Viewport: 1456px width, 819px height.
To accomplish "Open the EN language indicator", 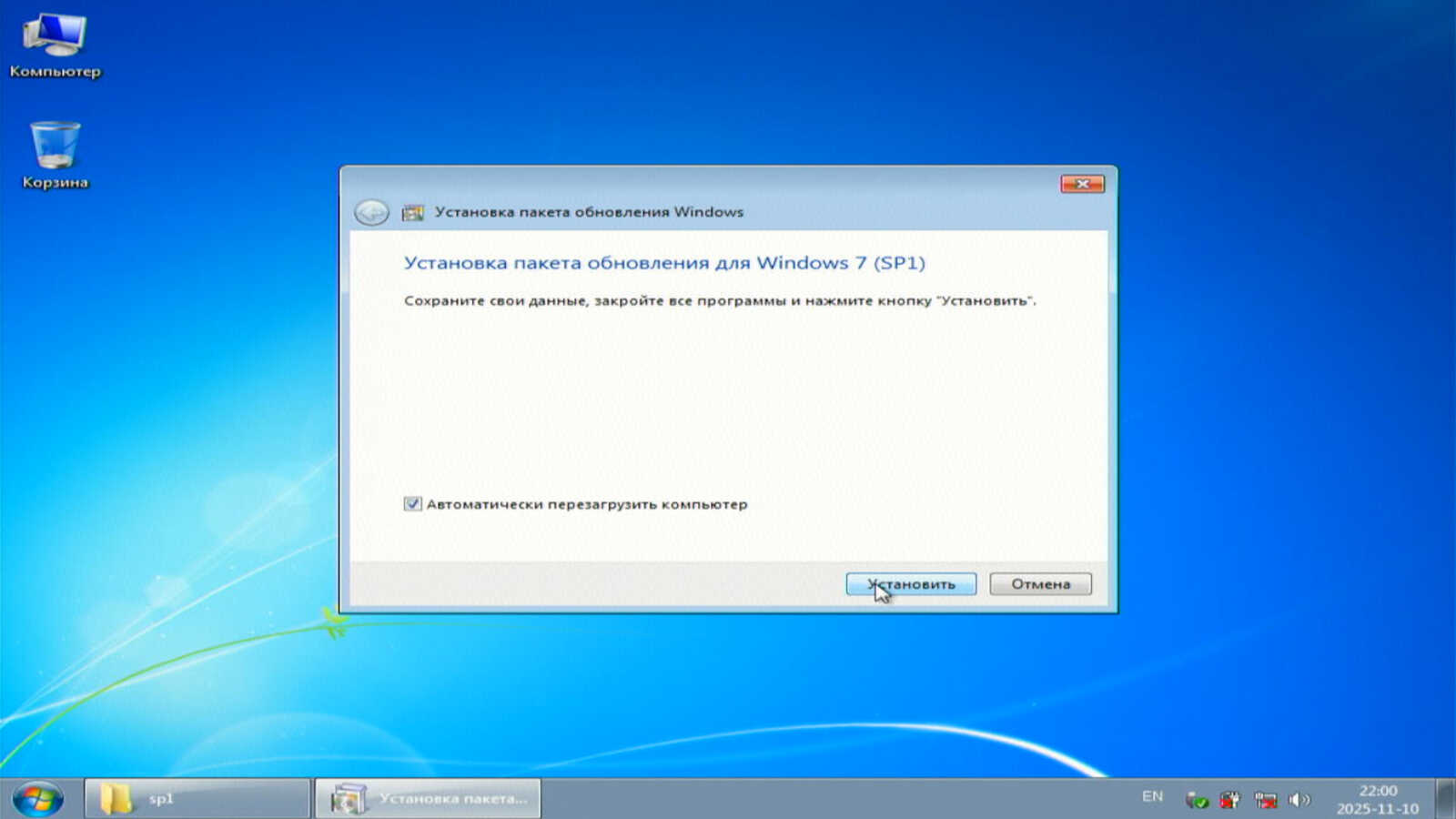I will click(1152, 796).
